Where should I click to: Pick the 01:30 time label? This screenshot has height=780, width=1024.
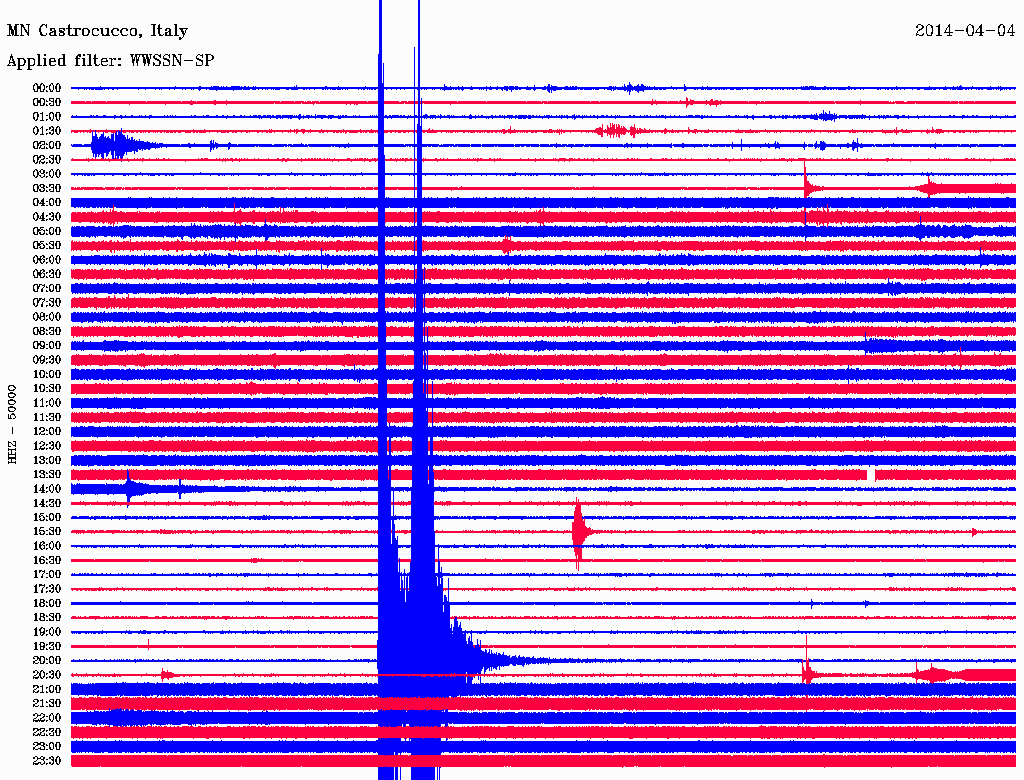tap(47, 131)
